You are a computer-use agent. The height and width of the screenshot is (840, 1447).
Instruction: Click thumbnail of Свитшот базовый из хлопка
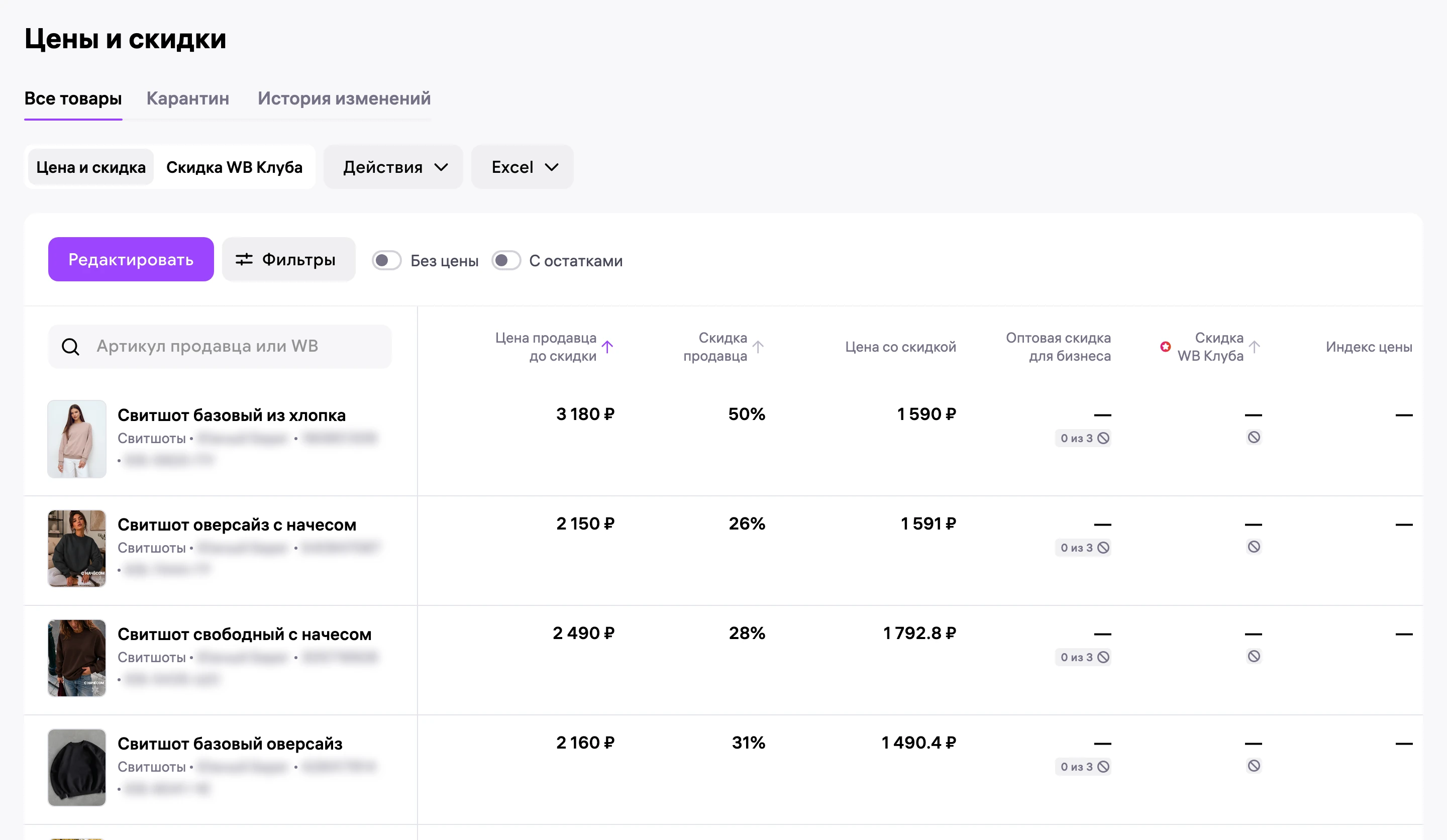click(x=77, y=439)
